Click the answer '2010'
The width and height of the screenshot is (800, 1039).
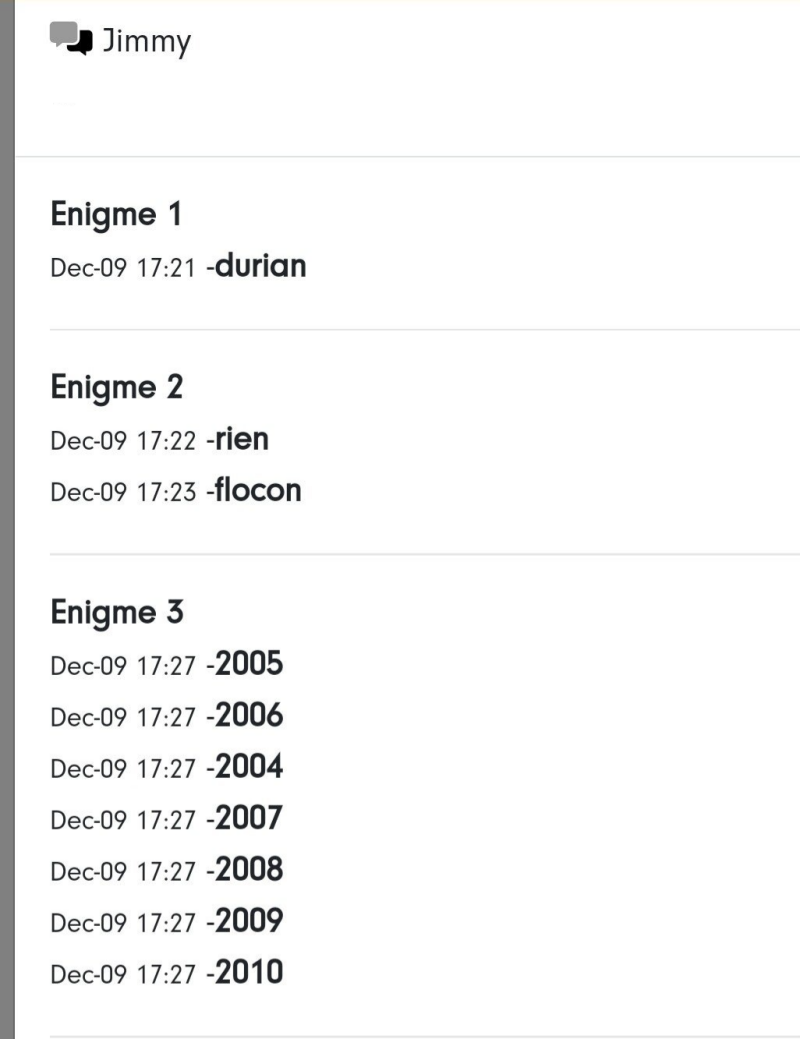(249, 972)
